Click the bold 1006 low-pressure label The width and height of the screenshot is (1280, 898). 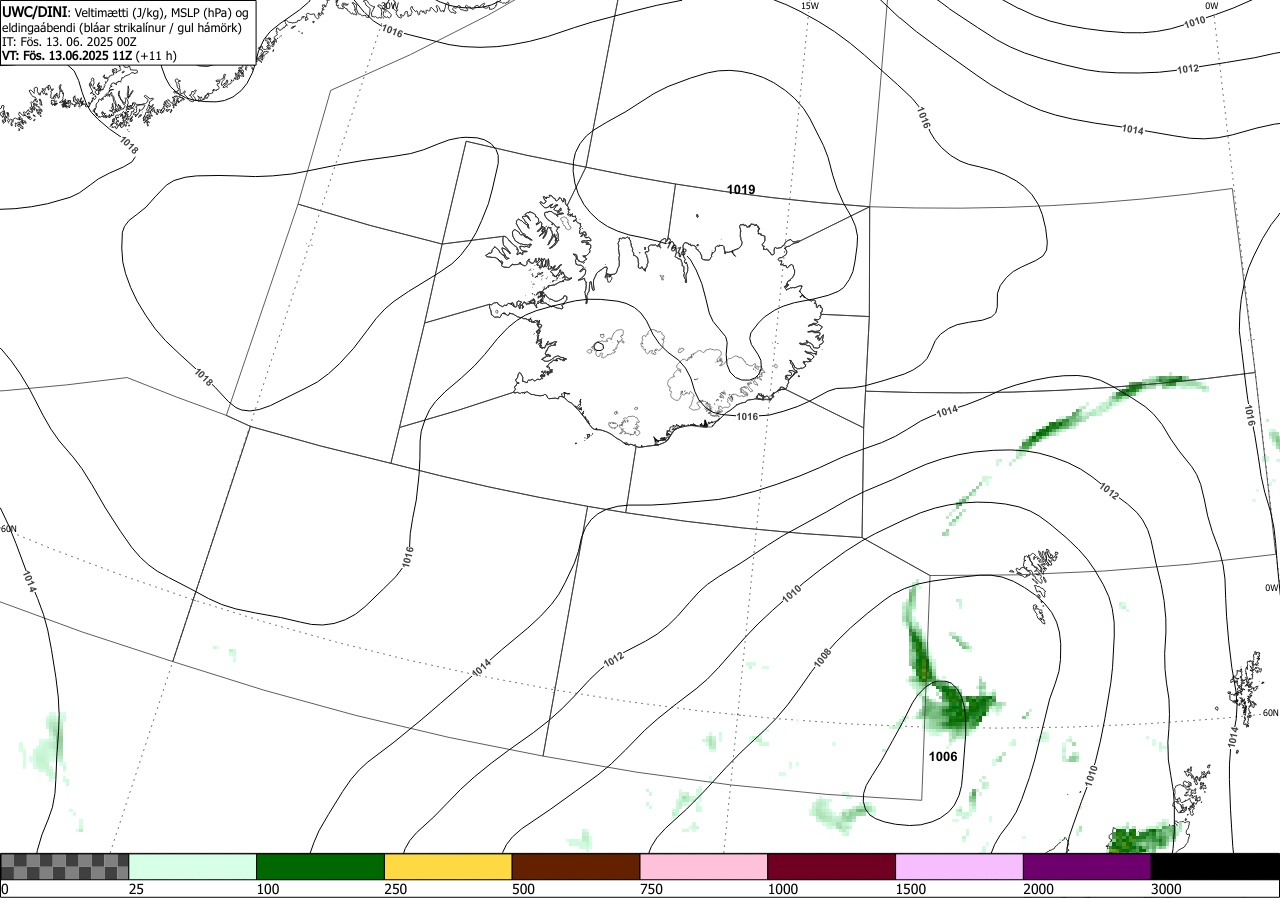click(943, 757)
